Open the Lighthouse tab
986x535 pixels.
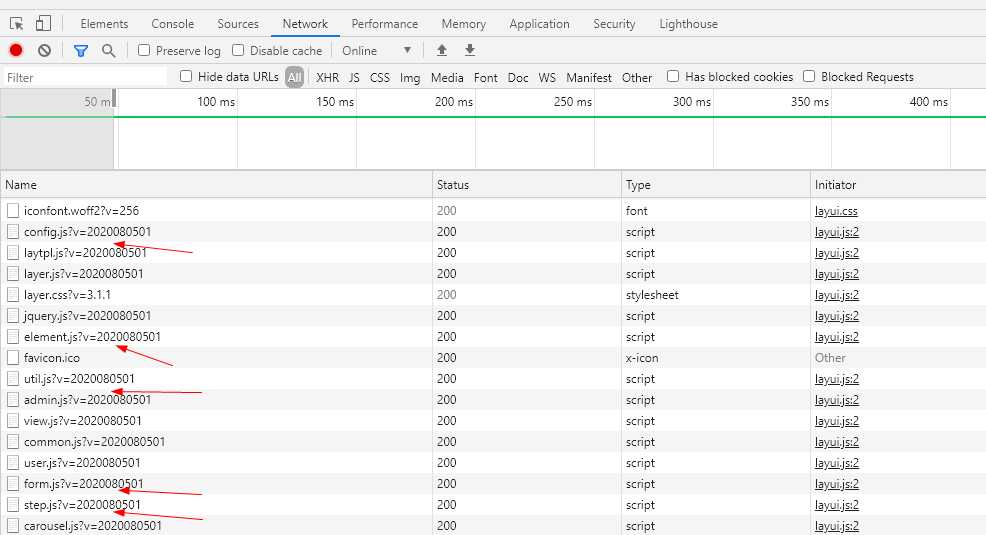pyautogui.click(x=688, y=24)
